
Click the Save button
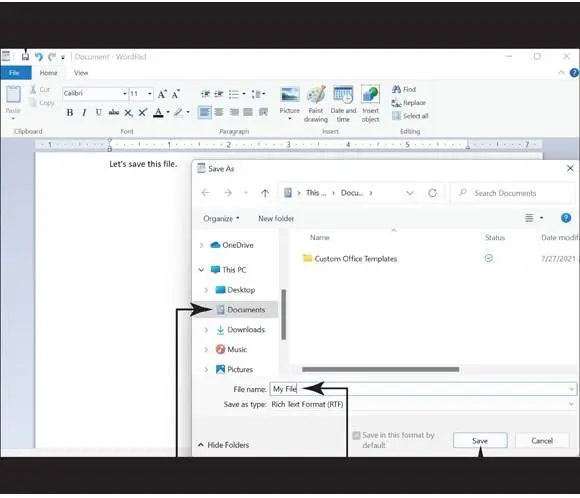coord(480,441)
